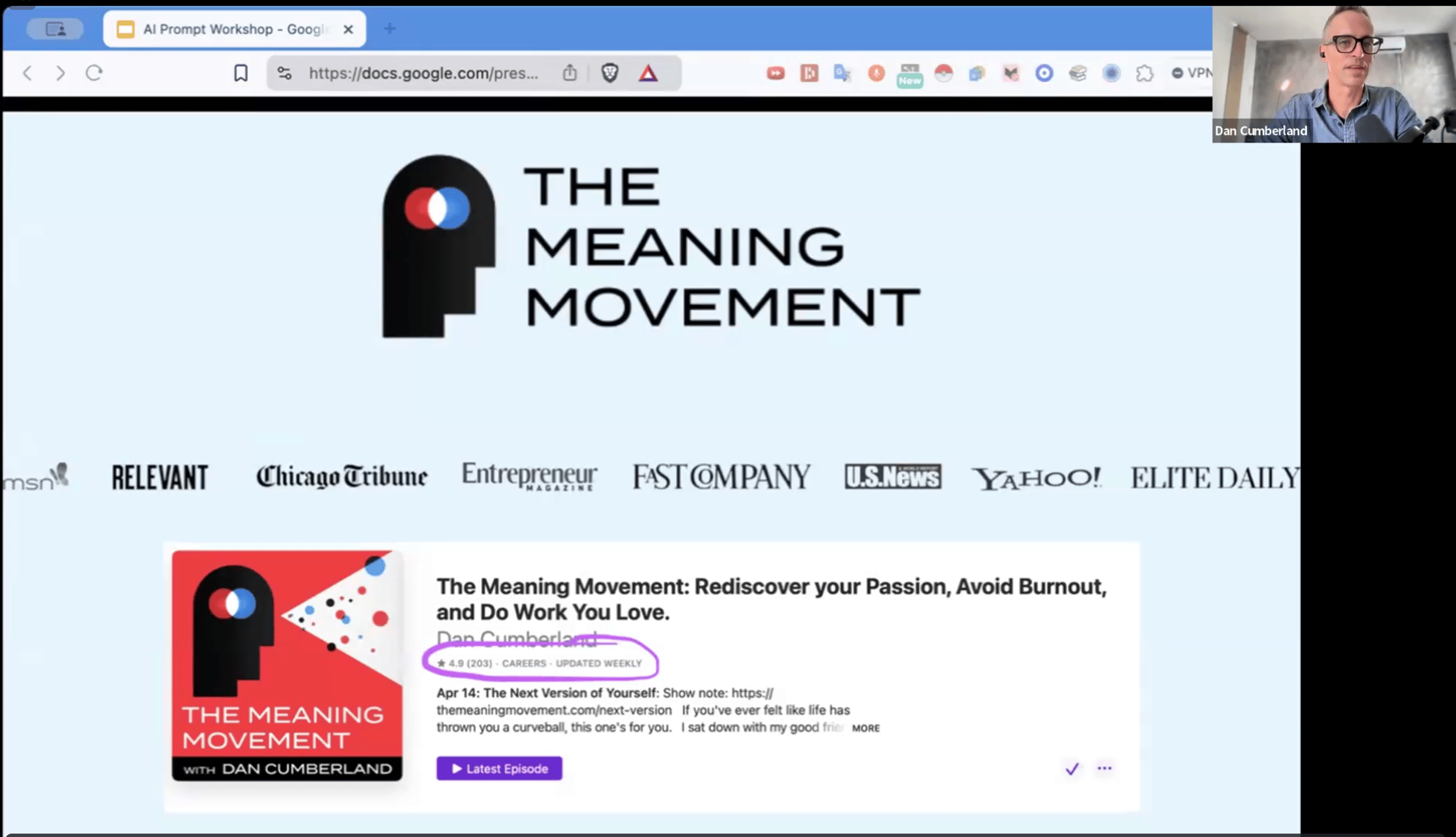Viewport: 1456px width, 837px height.
Task: Click the msn logo
Action: click(36, 477)
